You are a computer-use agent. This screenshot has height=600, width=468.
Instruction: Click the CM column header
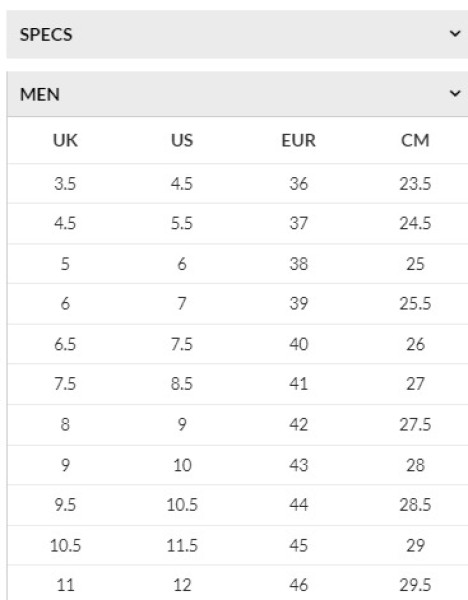coord(415,140)
